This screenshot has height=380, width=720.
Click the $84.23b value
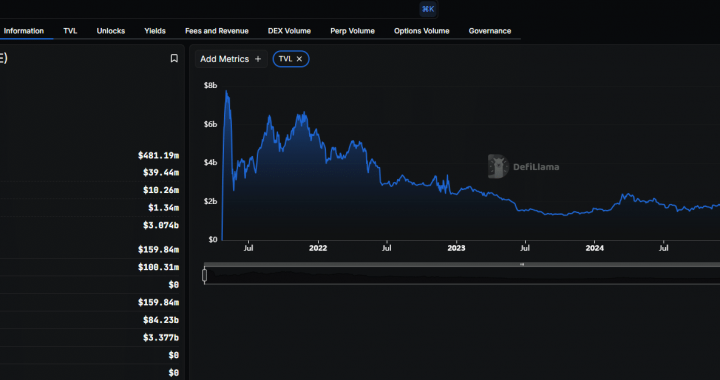click(x=161, y=320)
